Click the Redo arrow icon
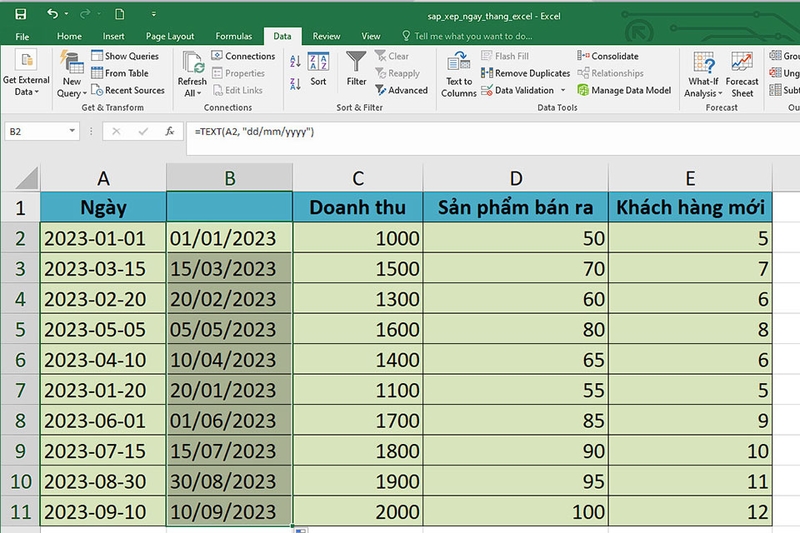800x533 pixels. (x=85, y=14)
